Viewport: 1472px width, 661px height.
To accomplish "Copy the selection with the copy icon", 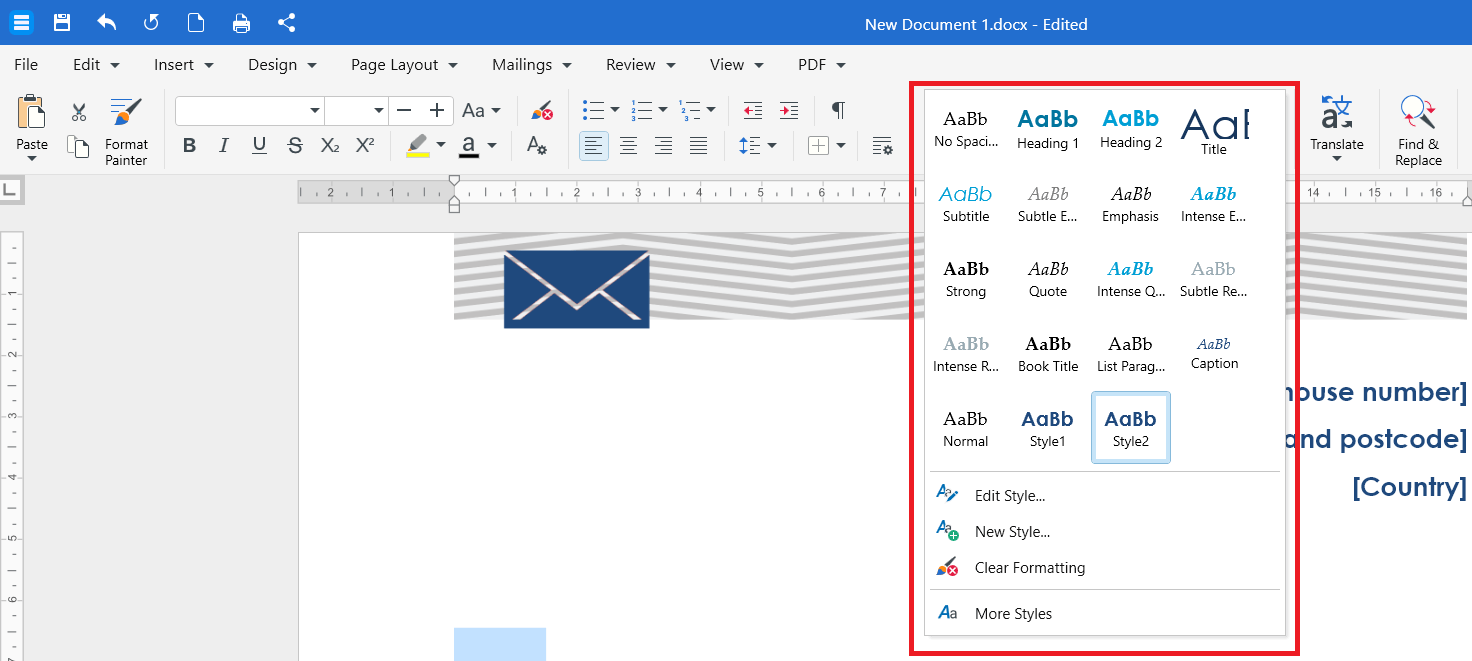I will click(79, 146).
